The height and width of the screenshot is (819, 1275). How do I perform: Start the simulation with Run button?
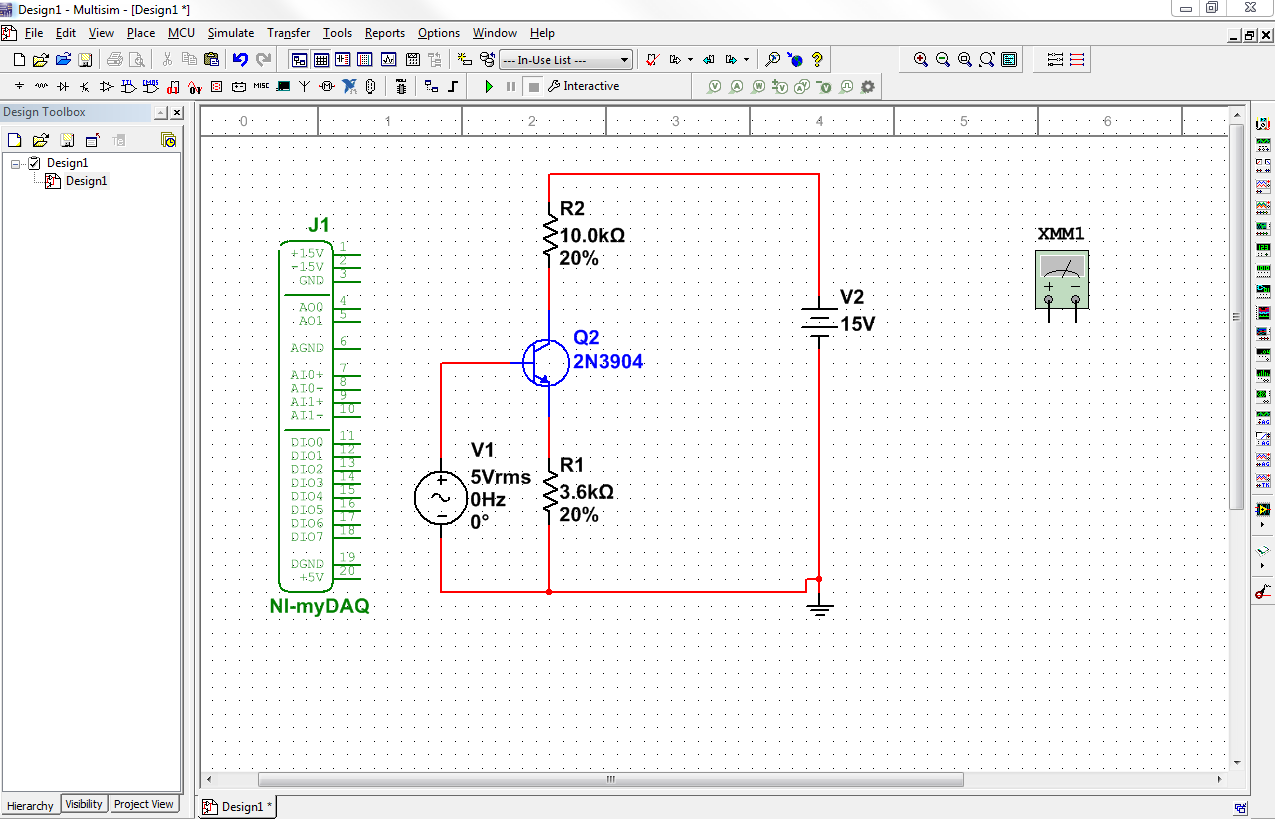tap(488, 86)
